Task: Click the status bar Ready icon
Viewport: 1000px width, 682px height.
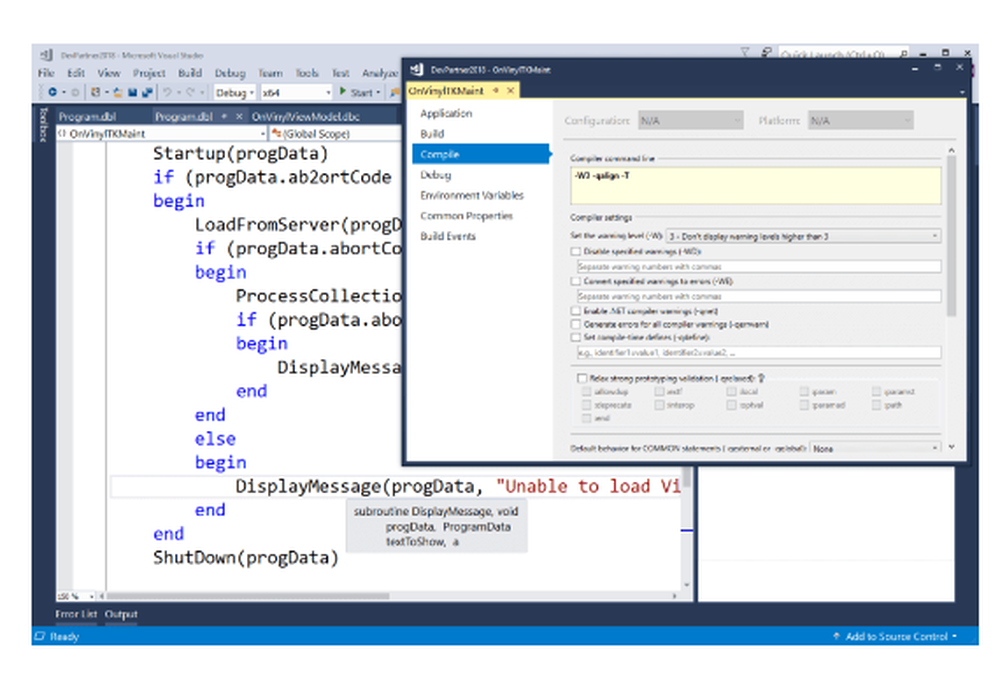Action: coord(40,636)
